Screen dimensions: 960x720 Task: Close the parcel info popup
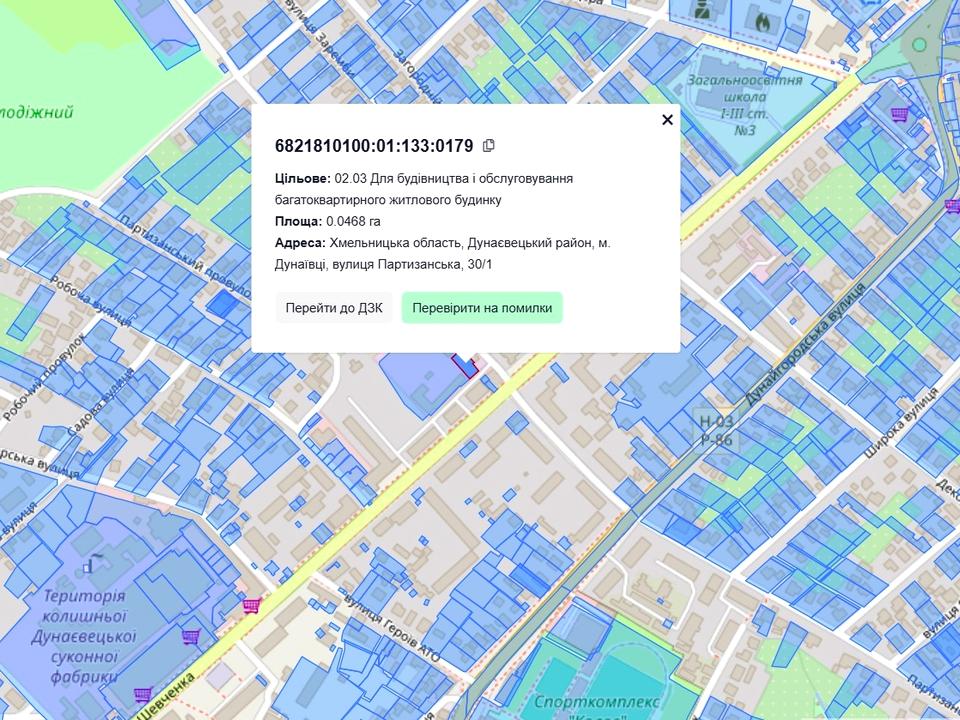click(x=667, y=120)
